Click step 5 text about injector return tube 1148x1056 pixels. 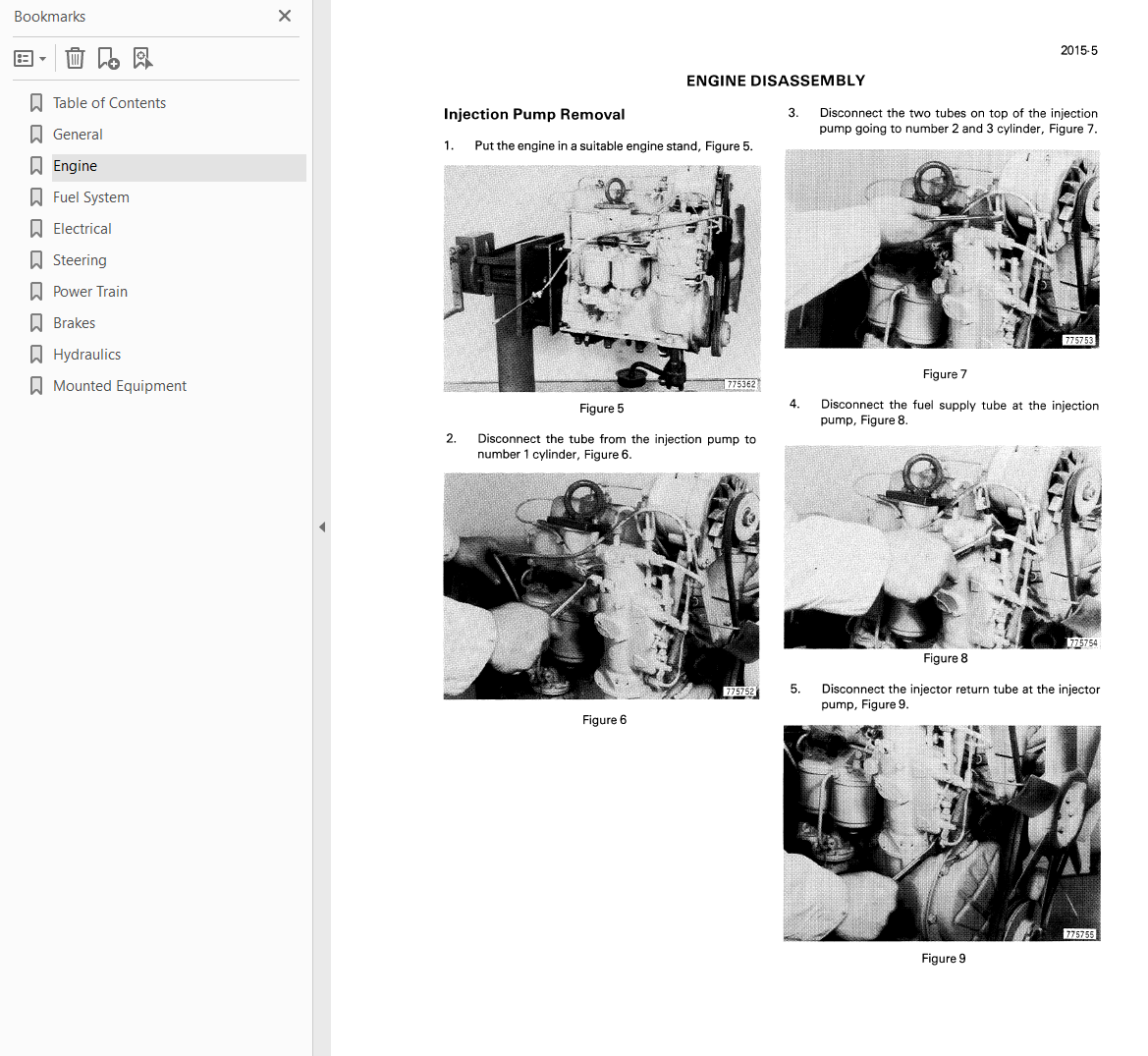coord(960,696)
